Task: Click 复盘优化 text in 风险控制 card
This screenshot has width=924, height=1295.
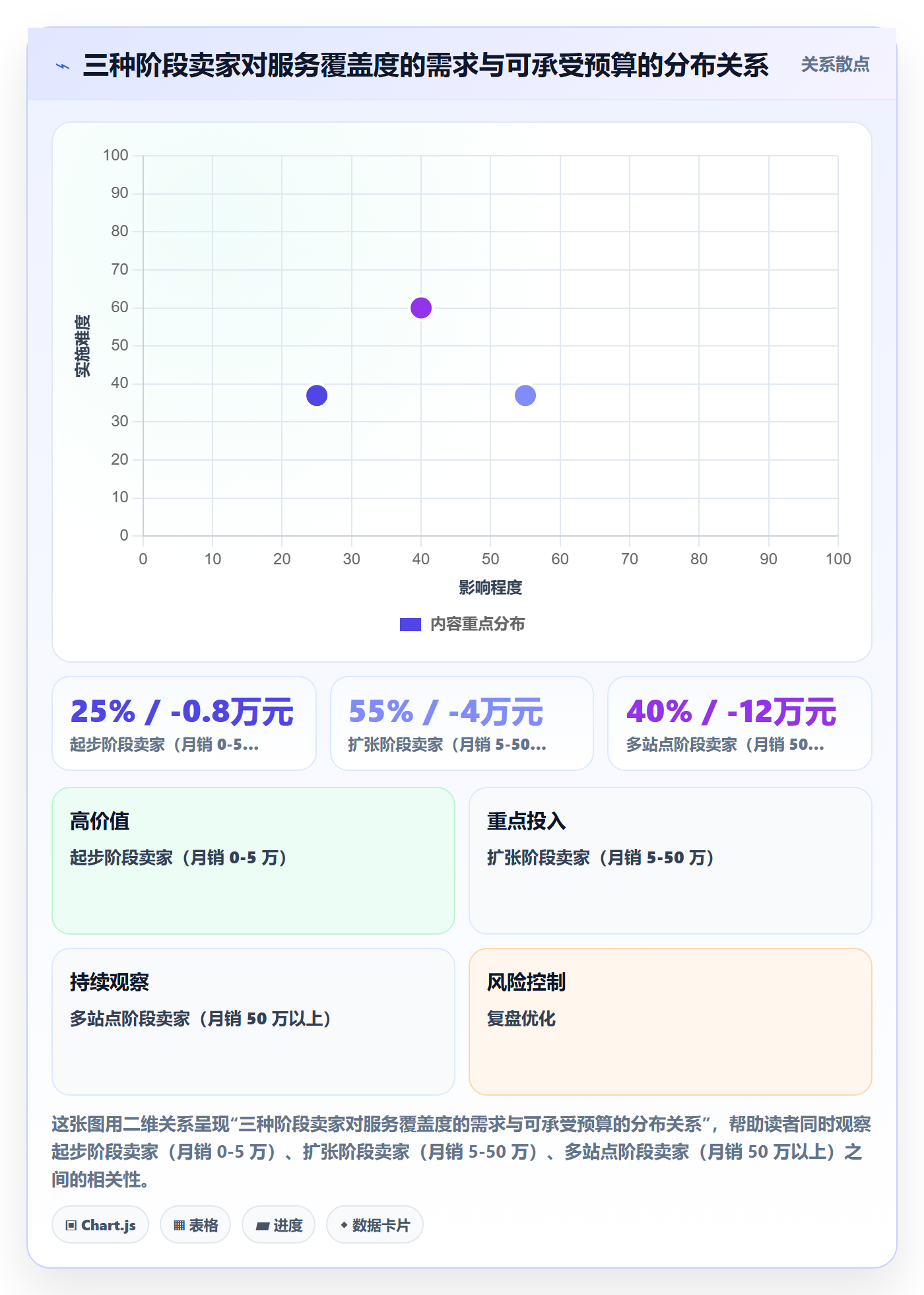Action: point(521,1018)
